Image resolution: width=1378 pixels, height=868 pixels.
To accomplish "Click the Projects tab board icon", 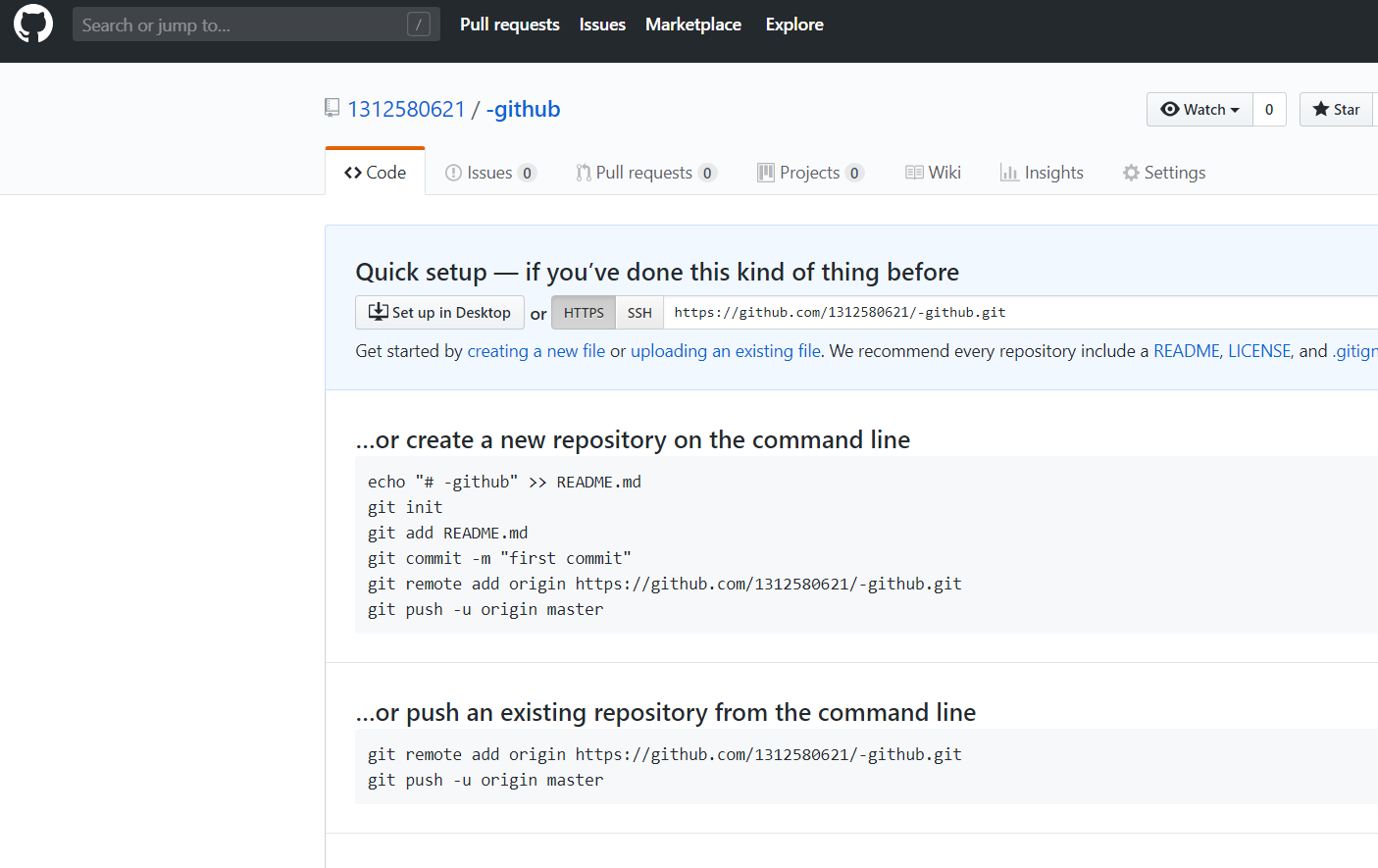I will [x=766, y=173].
